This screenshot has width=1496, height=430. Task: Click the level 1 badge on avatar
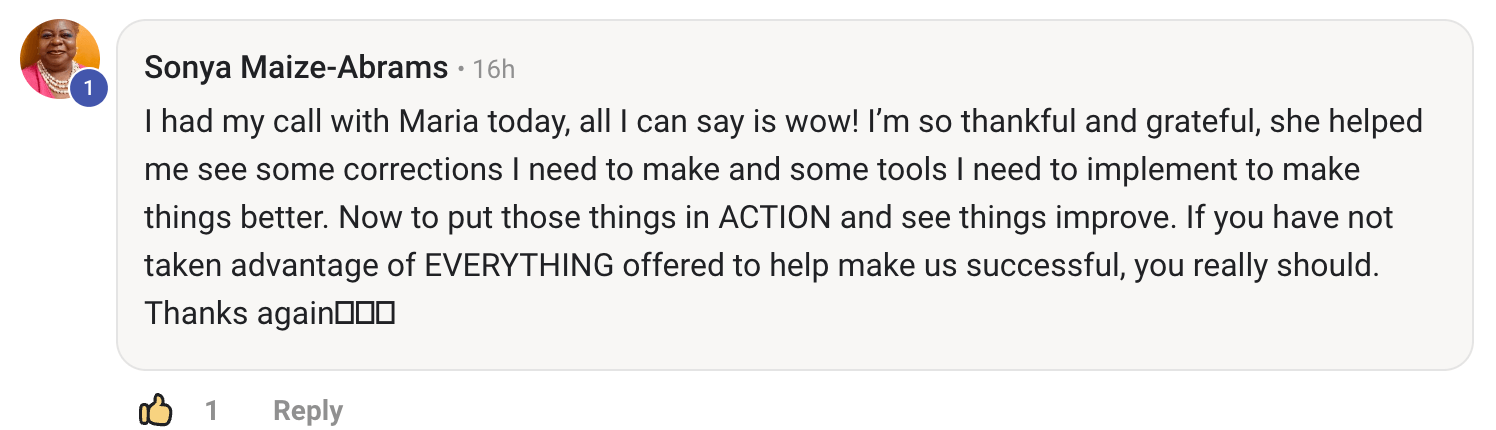89,89
